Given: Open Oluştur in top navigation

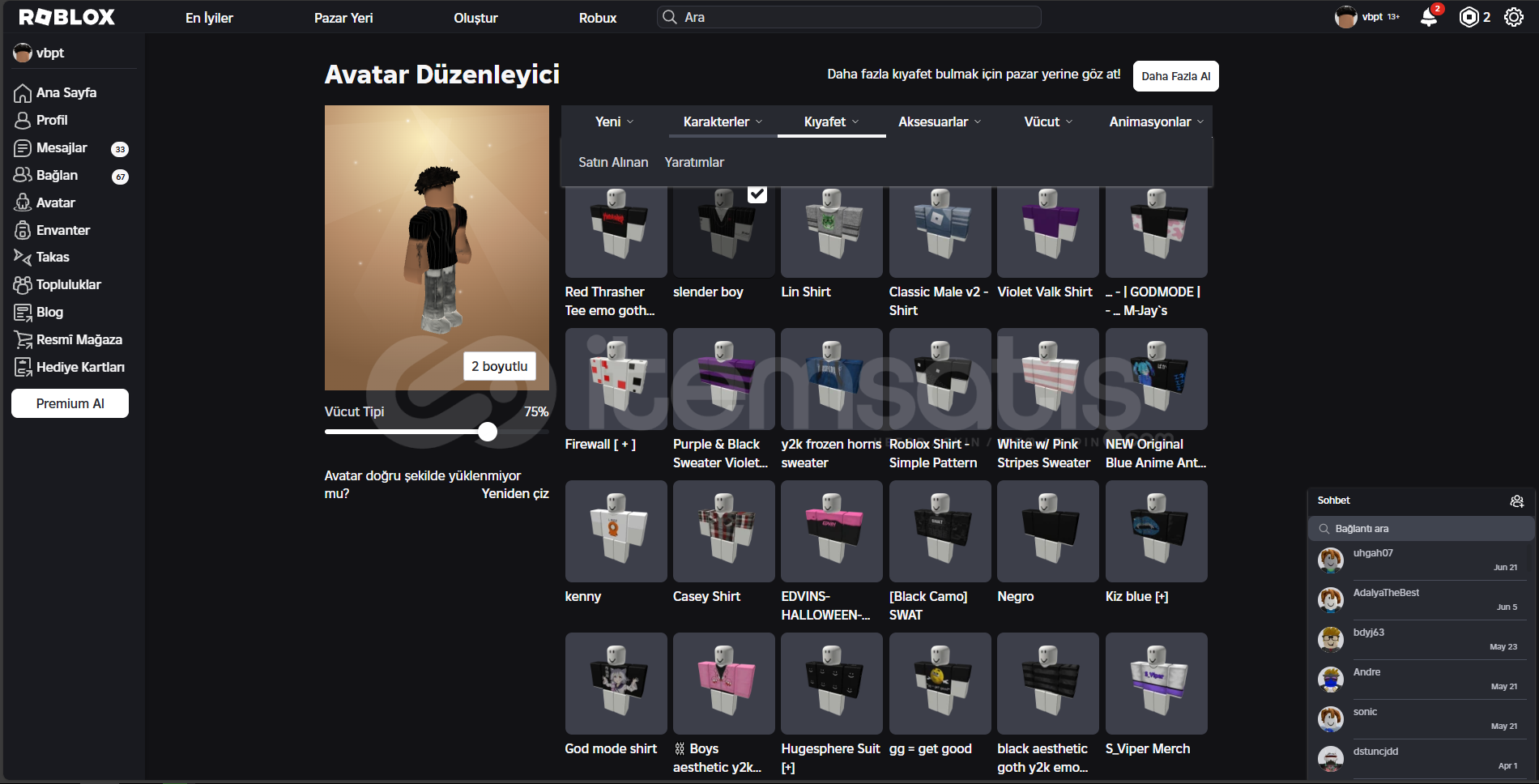Looking at the screenshot, I should (475, 18).
